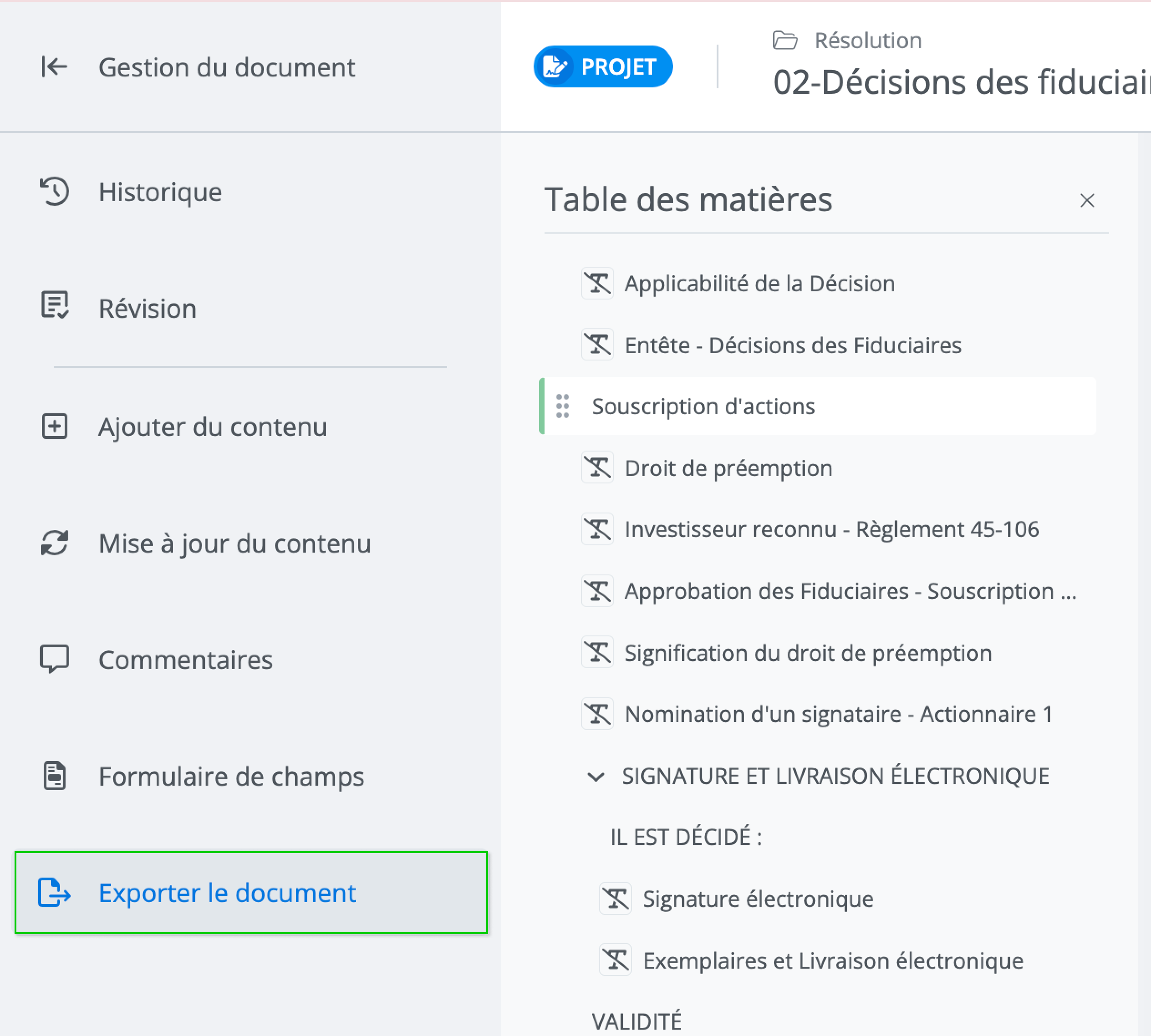1151x1036 pixels.
Task: Select Nomination d'un signataire - Actionnaire 1
Action: click(x=838, y=714)
